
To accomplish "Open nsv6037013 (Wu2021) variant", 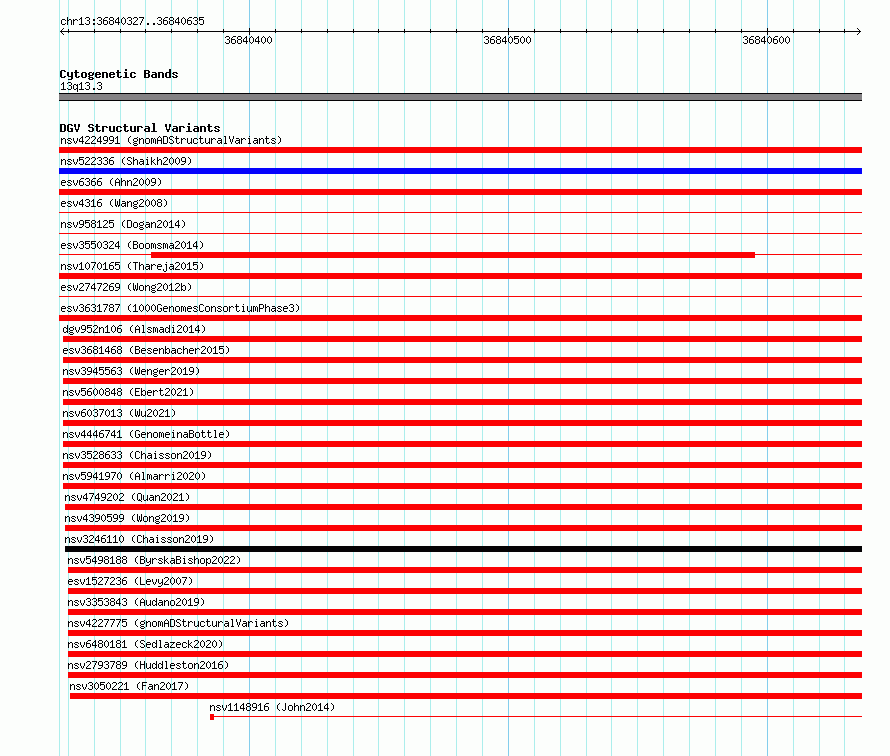I will (x=119, y=413).
